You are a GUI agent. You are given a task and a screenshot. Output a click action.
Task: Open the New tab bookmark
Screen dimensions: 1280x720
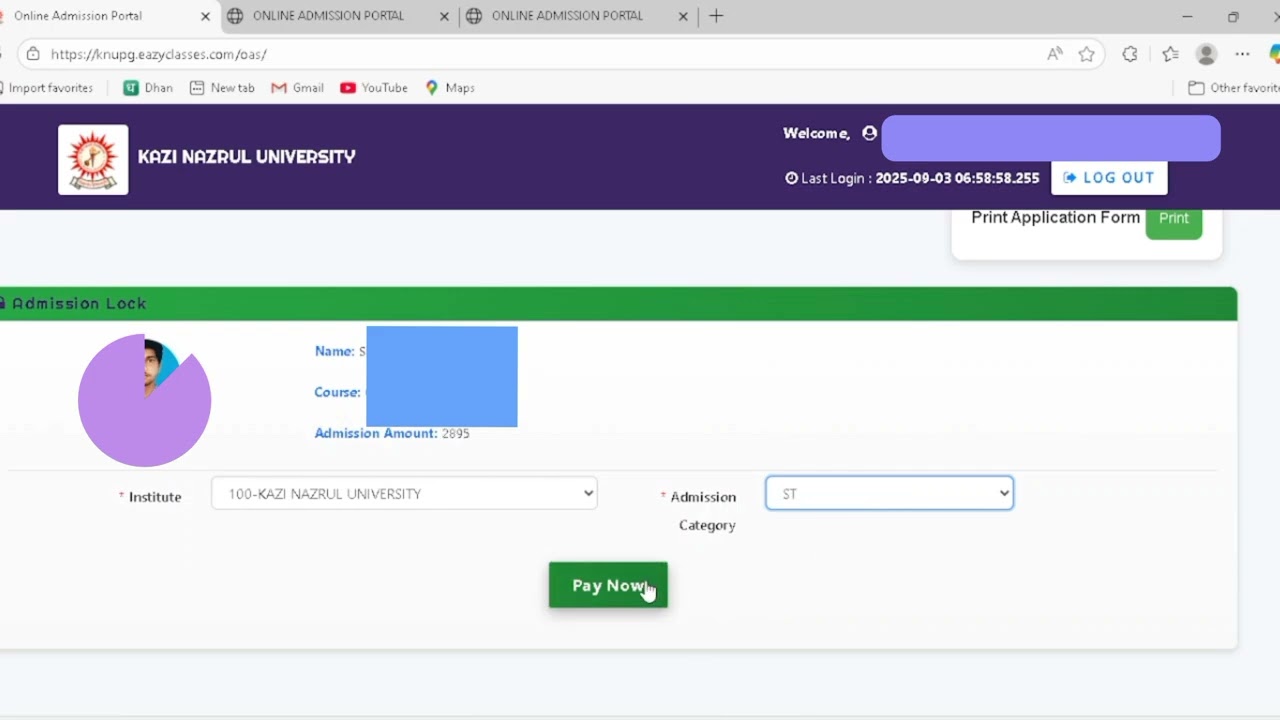coord(222,88)
